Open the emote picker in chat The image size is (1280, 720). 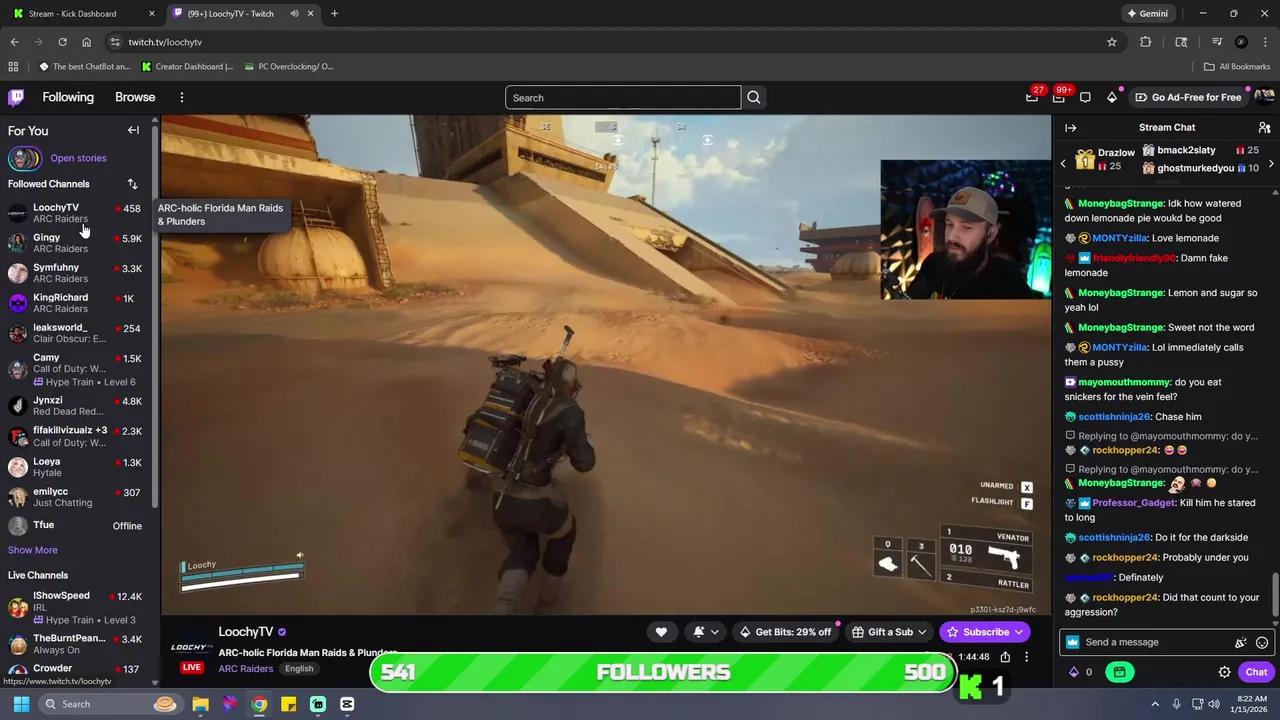[x=1262, y=643]
